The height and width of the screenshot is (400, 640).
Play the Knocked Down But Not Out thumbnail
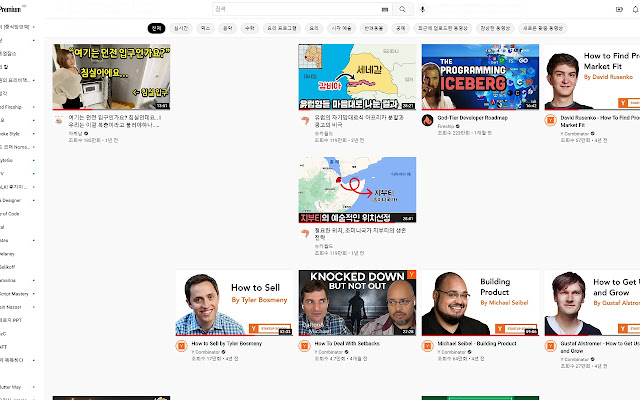(x=357, y=303)
